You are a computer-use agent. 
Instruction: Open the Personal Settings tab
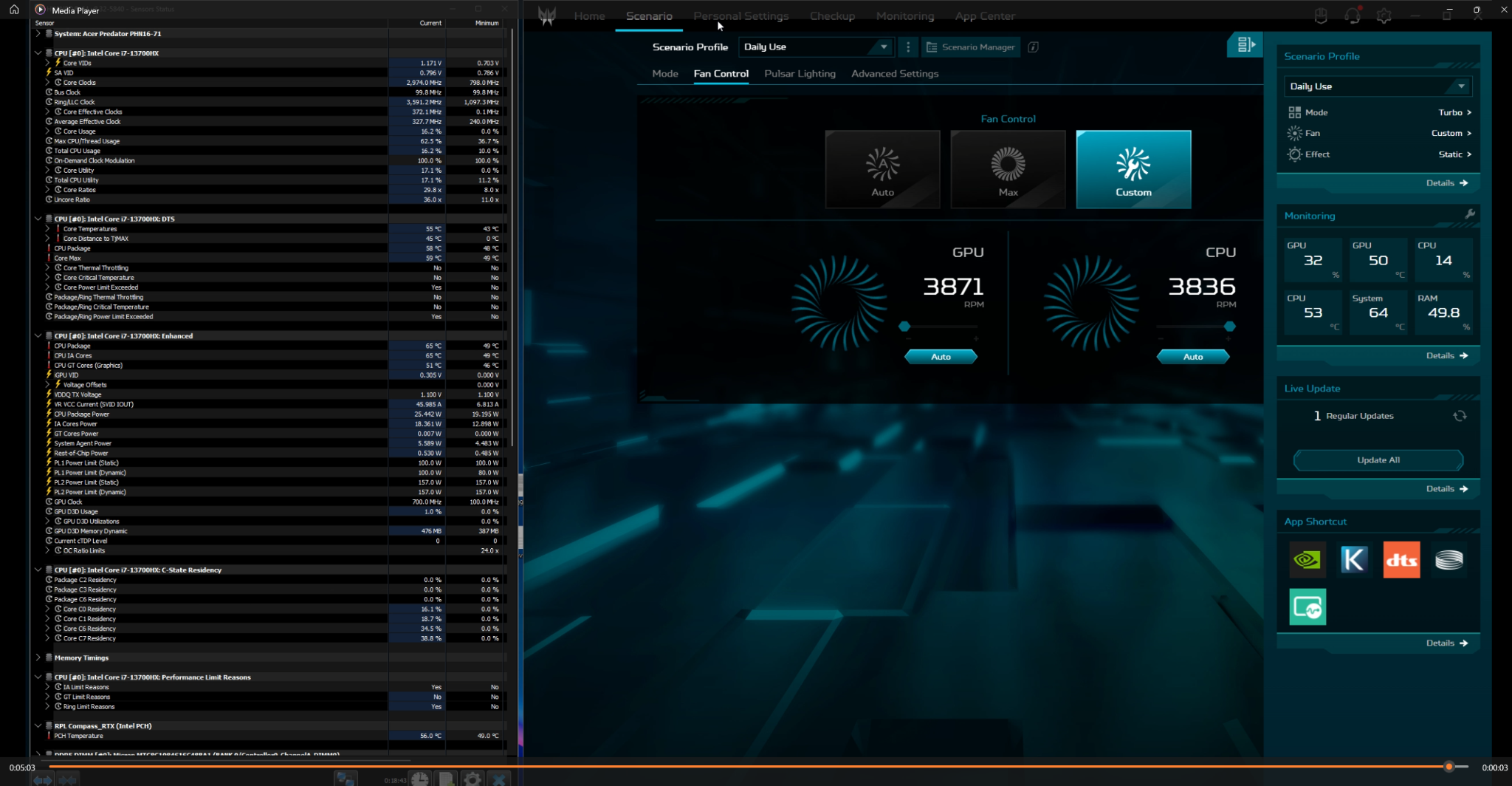coord(740,16)
